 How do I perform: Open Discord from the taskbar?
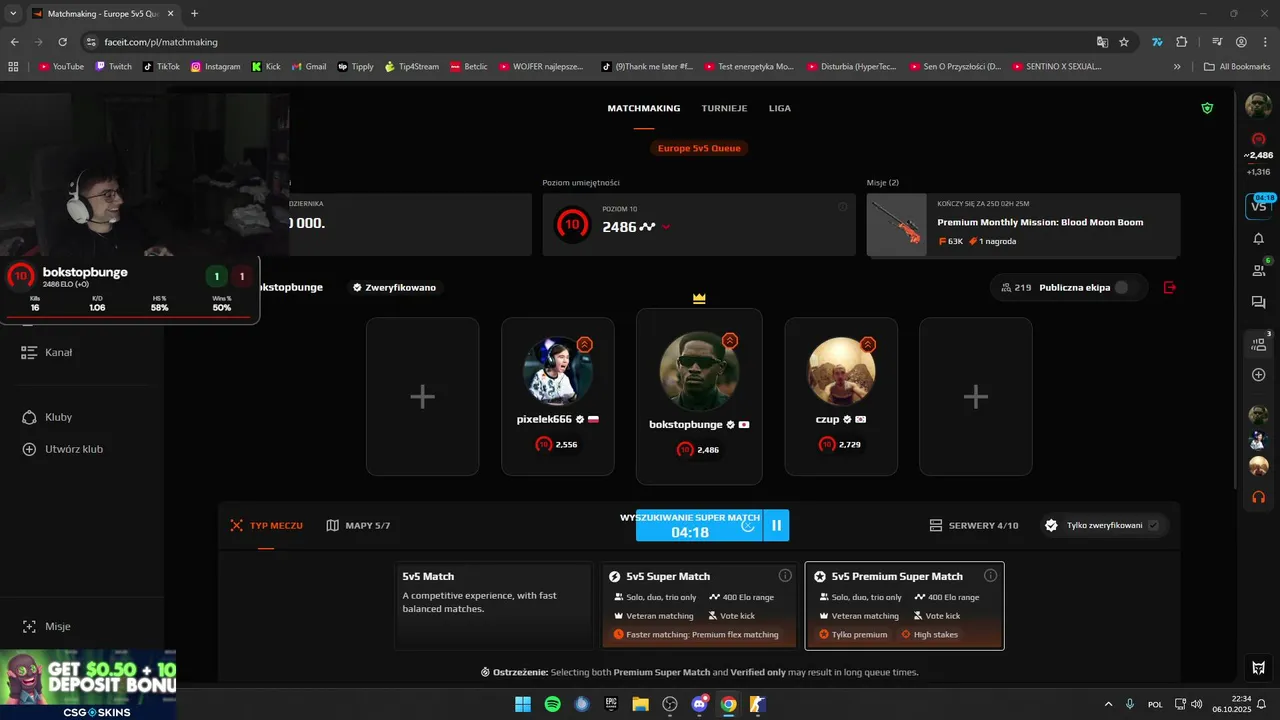coord(699,704)
